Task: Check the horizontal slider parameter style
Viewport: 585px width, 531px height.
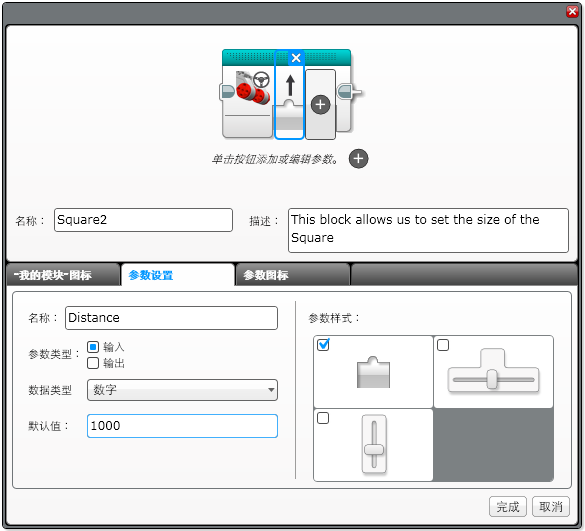Action: coord(443,345)
